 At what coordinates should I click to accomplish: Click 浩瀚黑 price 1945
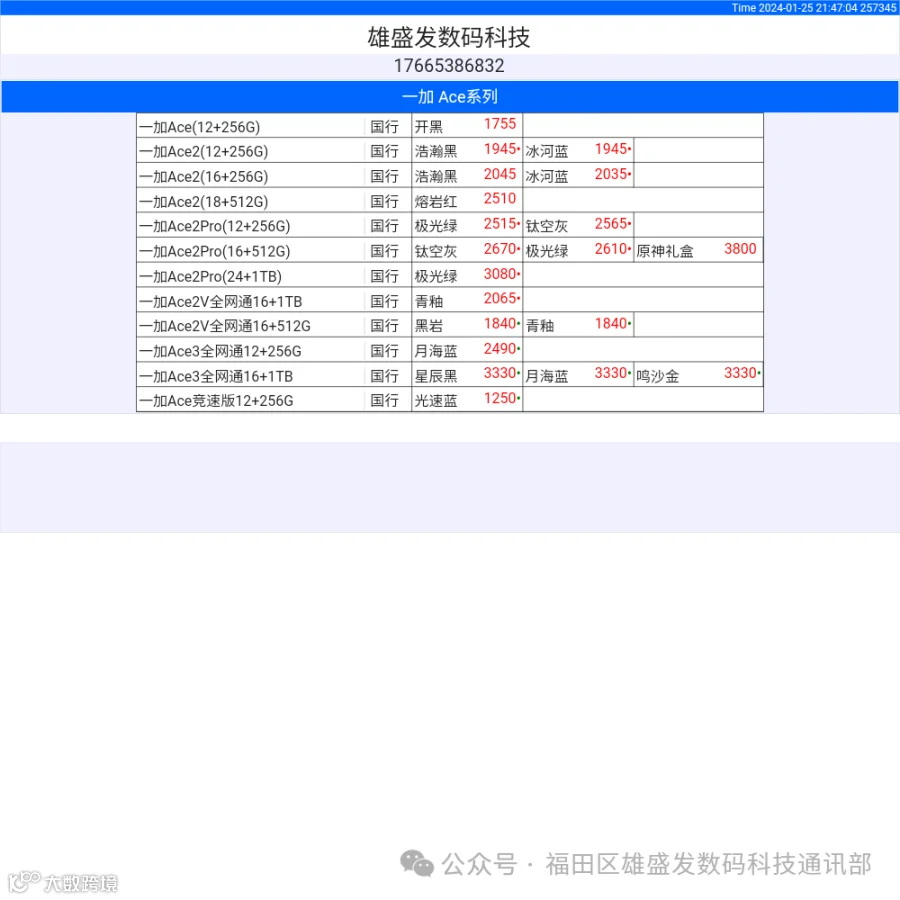click(x=500, y=149)
